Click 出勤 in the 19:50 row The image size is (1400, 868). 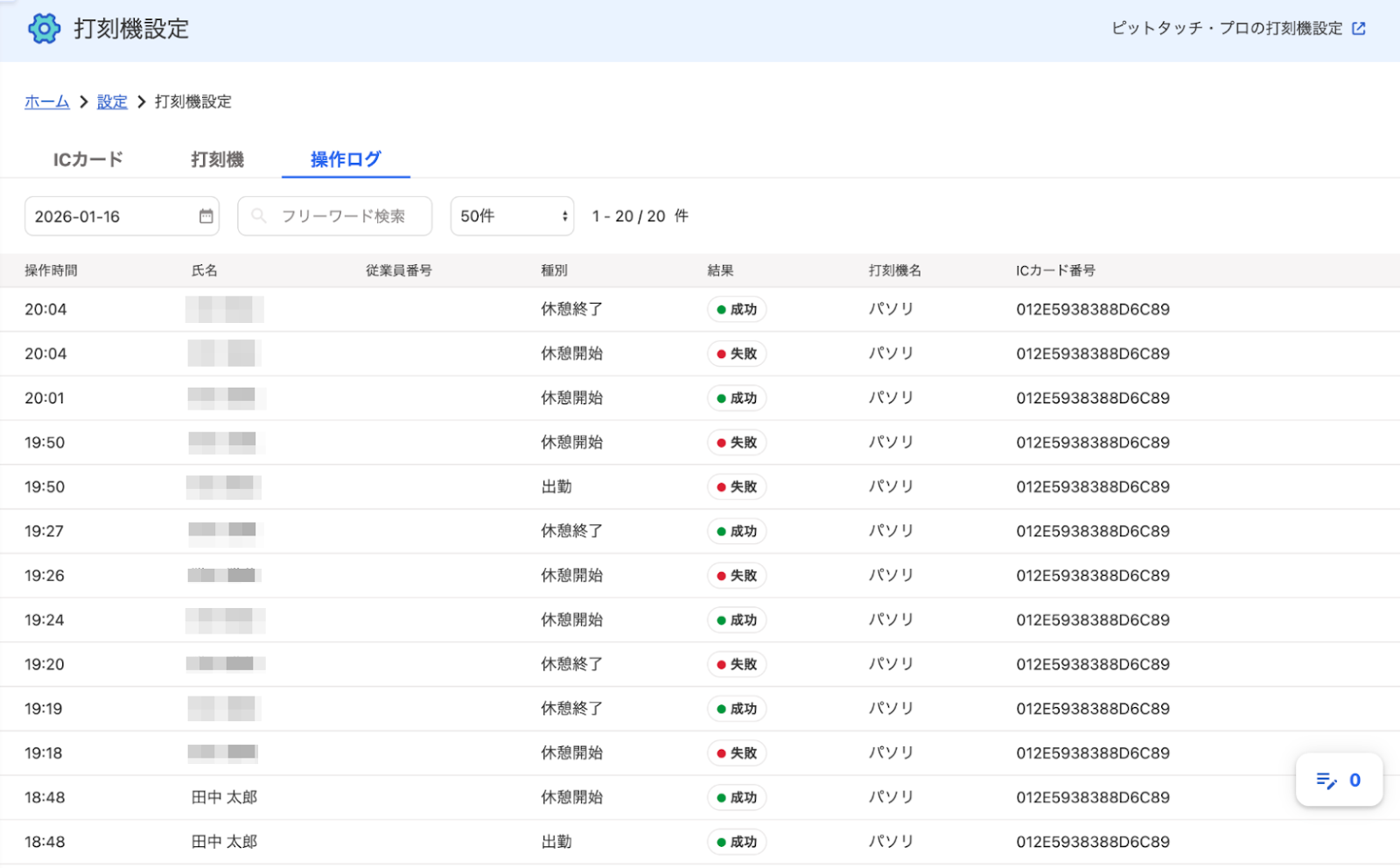(556, 486)
